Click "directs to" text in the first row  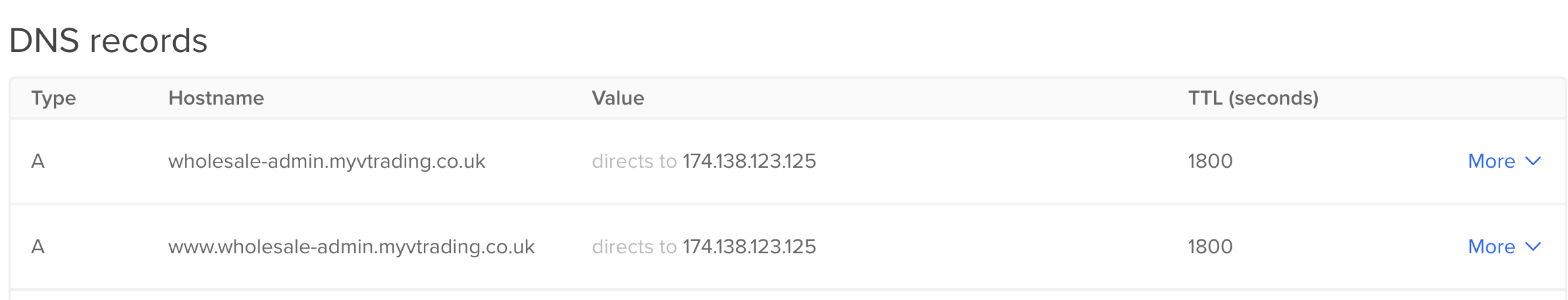(x=634, y=161)
